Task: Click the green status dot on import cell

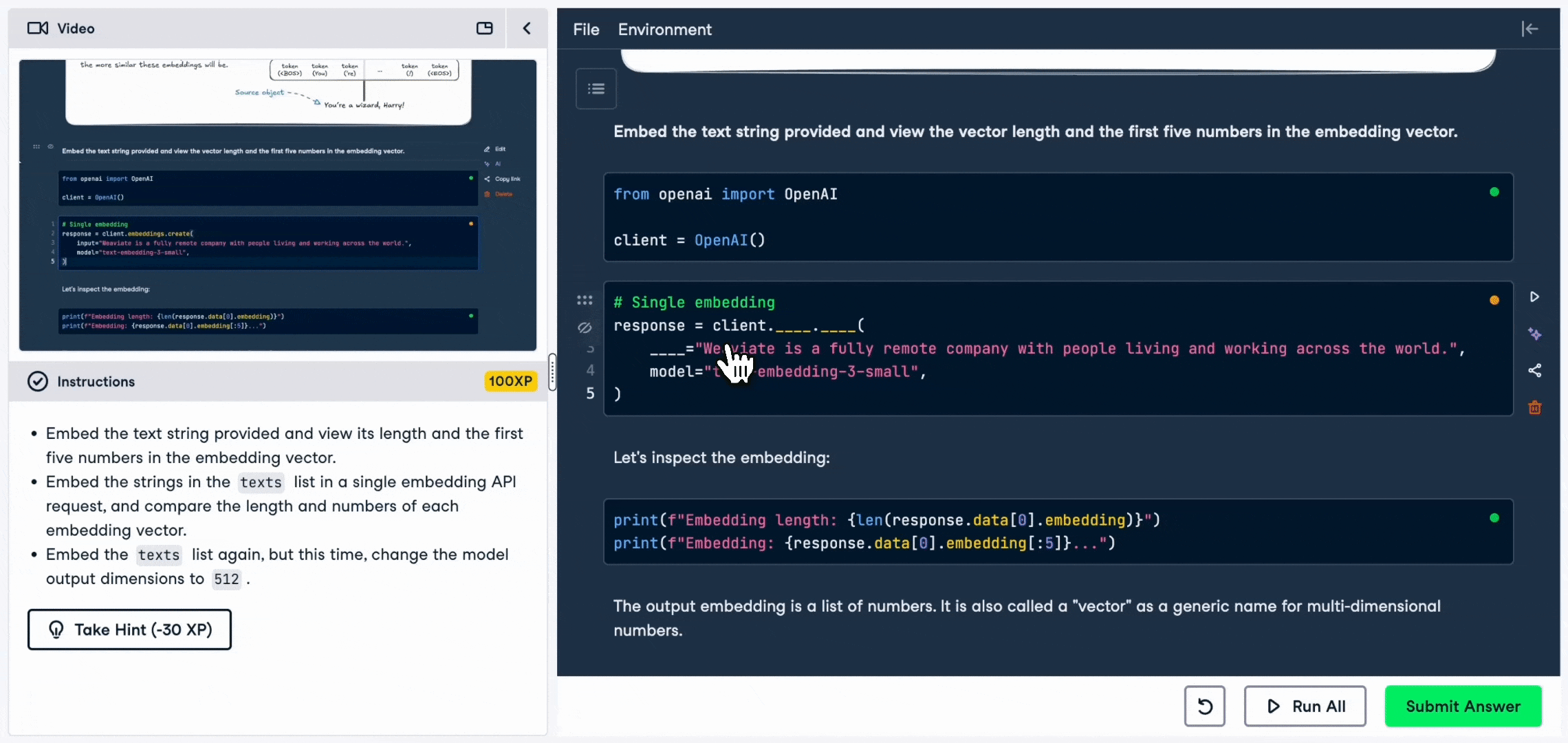Action: 1494,191
